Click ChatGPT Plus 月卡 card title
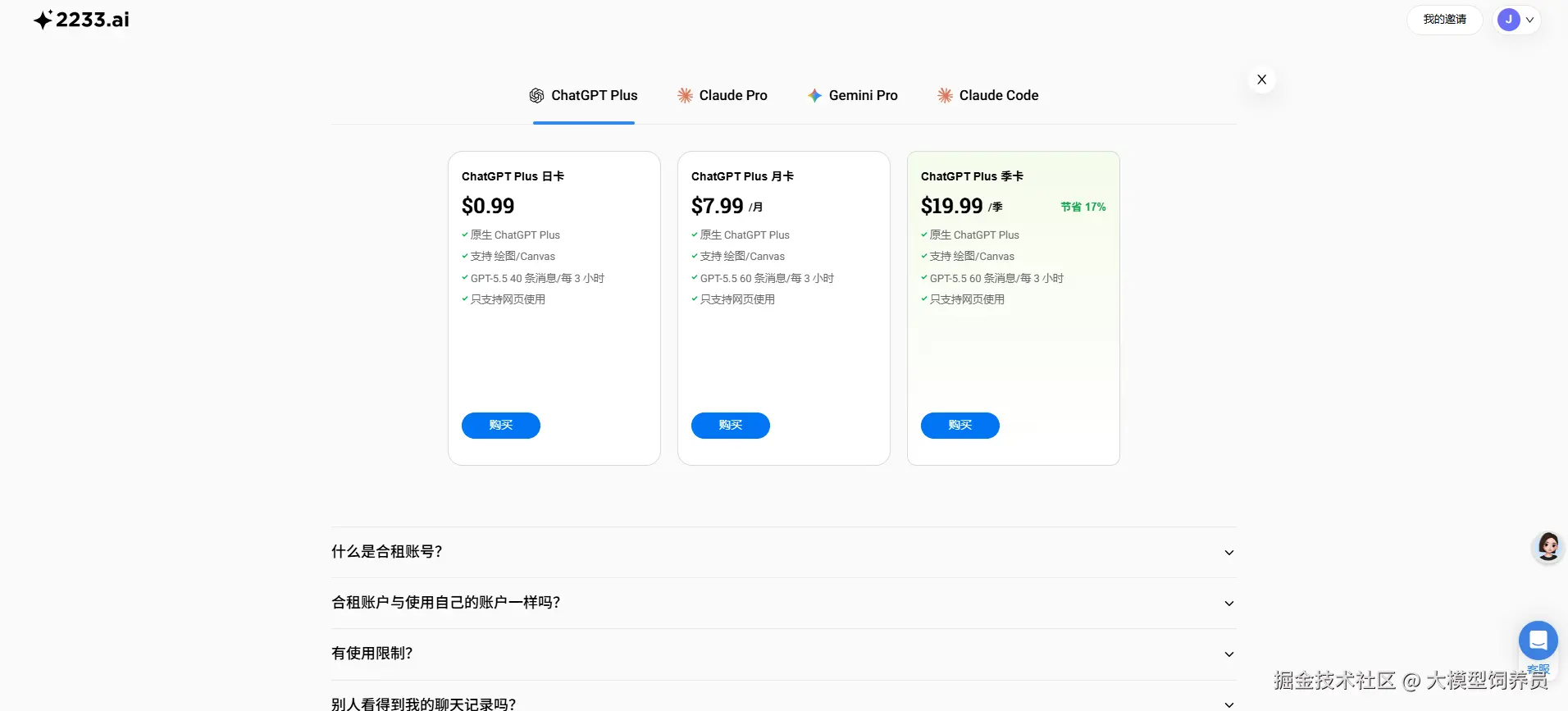This screenshot has width=1568, height=711. pyautogui.click(x=742, y=176)
